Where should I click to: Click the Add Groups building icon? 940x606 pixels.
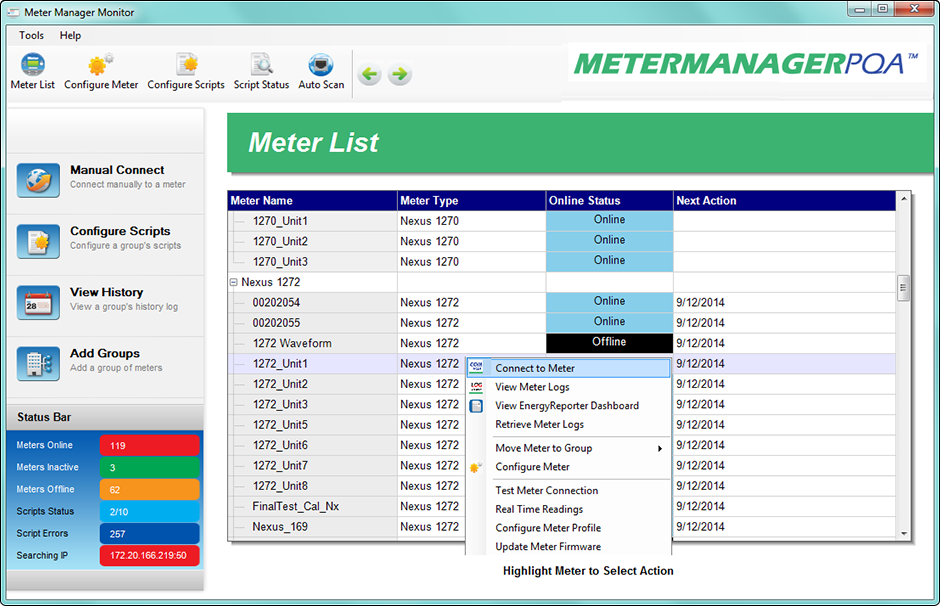tap(38, 363)
